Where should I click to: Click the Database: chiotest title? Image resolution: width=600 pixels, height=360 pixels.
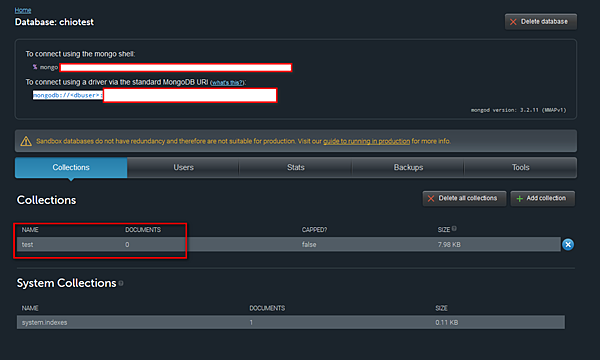[54, 22]
